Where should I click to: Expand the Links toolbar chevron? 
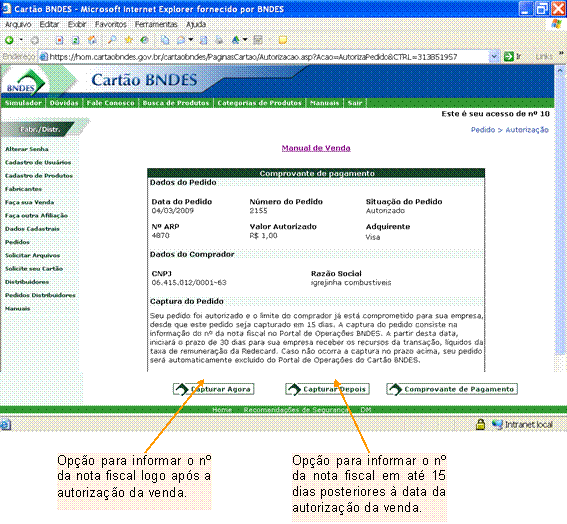(x=561, y=54)
